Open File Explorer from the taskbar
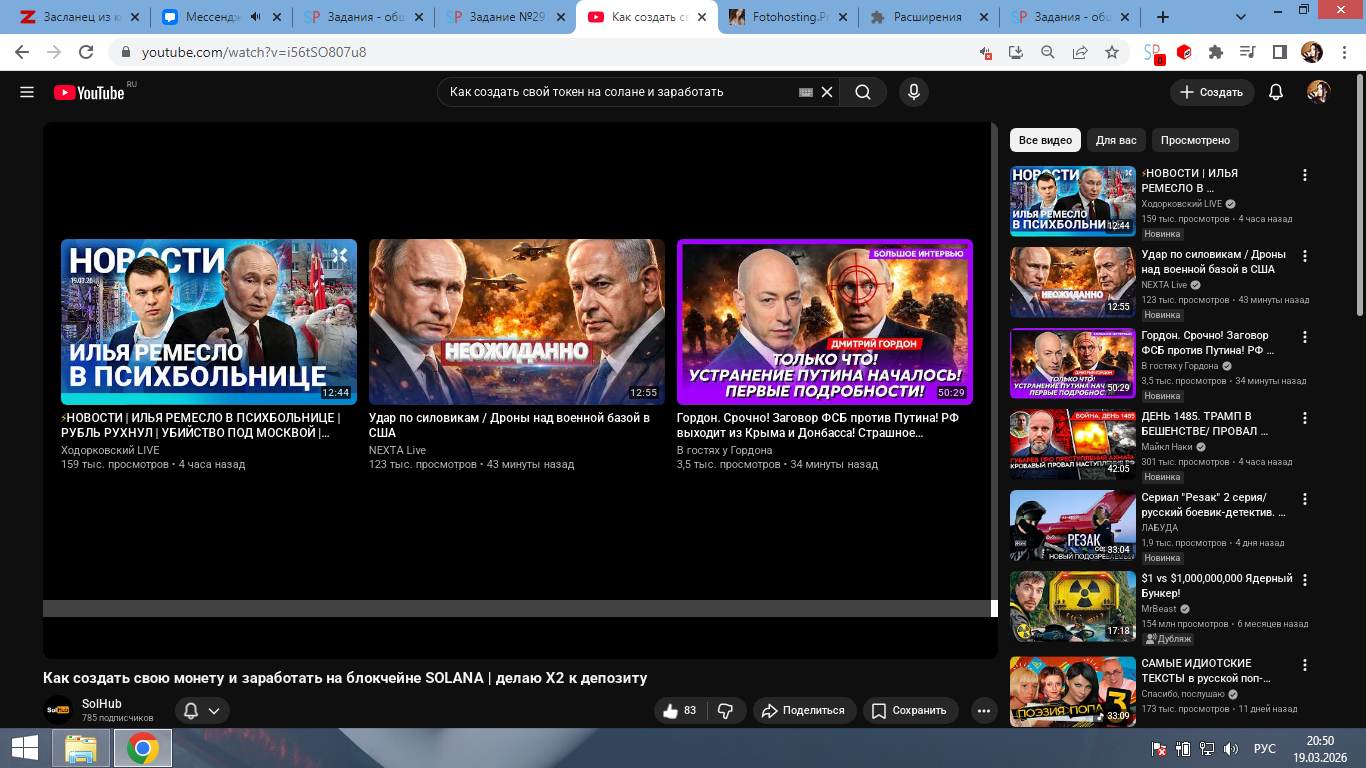 pyautogui.click(x=81, y=748)
